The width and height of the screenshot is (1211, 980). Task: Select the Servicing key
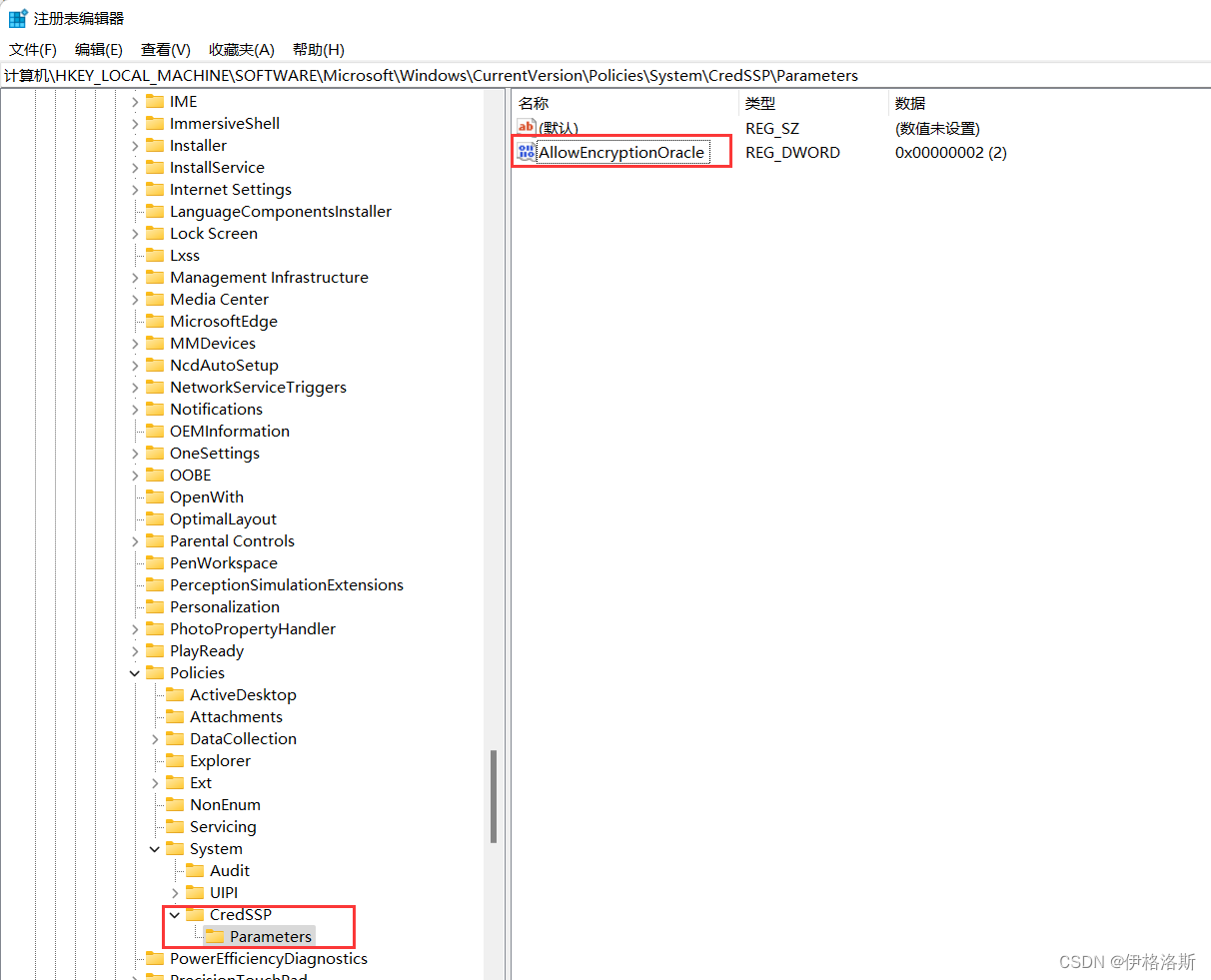coord(223,827)
